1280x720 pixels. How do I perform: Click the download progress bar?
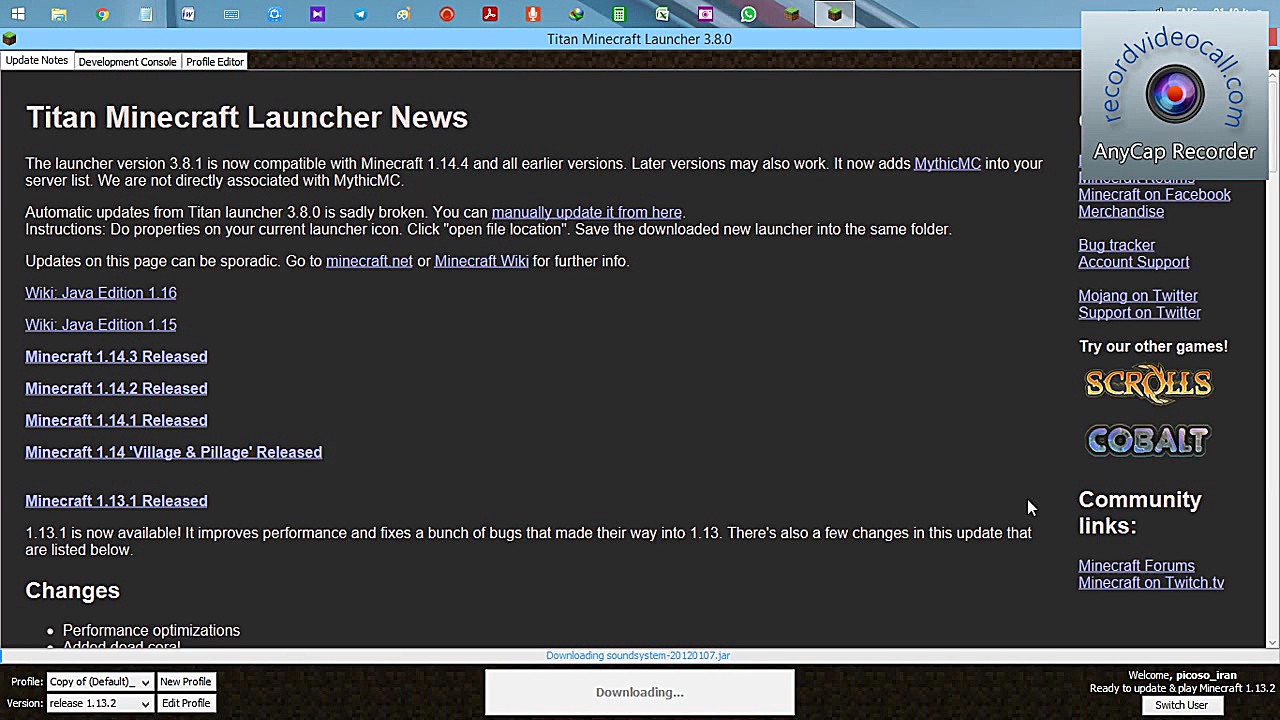coord(640,656)
